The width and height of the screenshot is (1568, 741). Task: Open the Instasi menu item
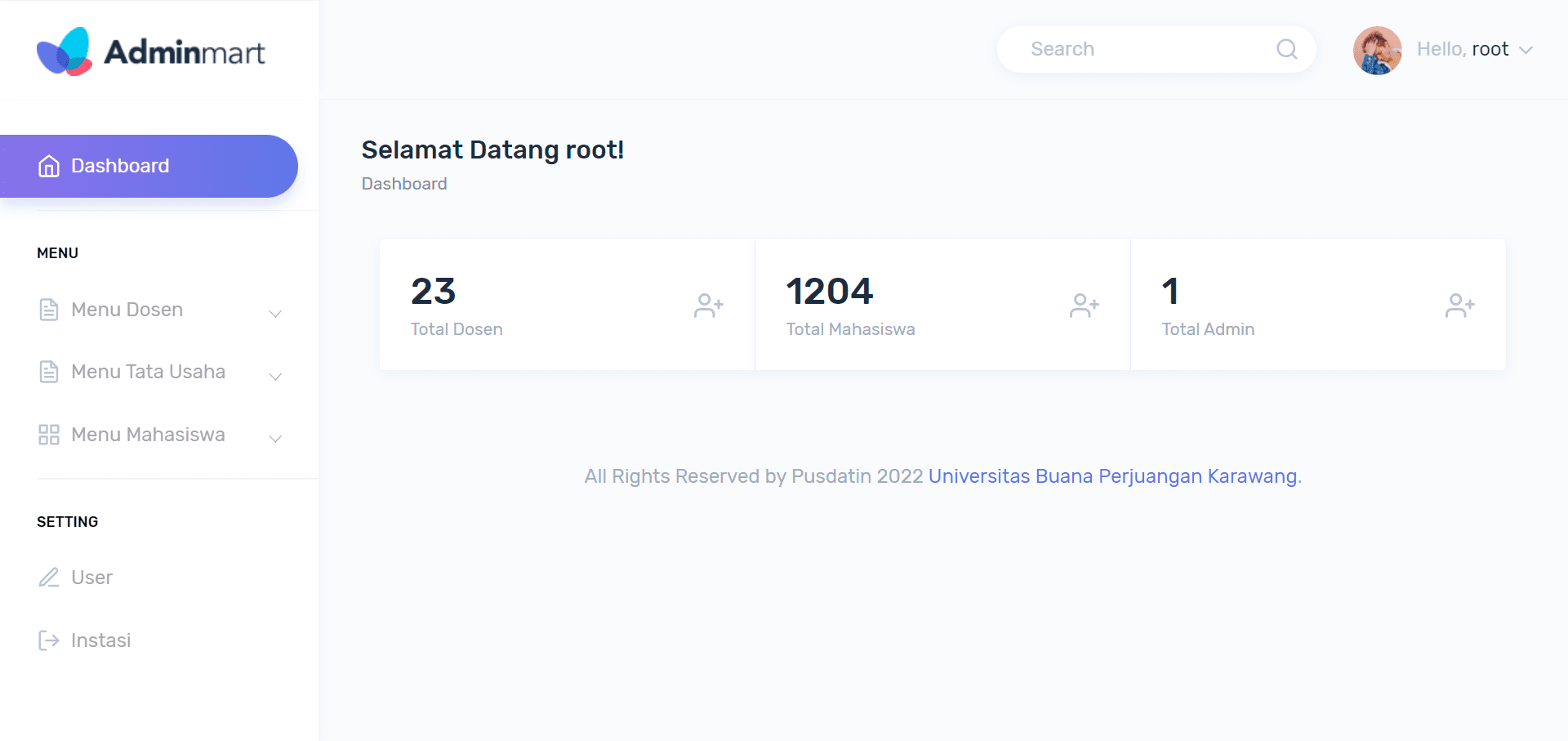[x=100, y=641]
